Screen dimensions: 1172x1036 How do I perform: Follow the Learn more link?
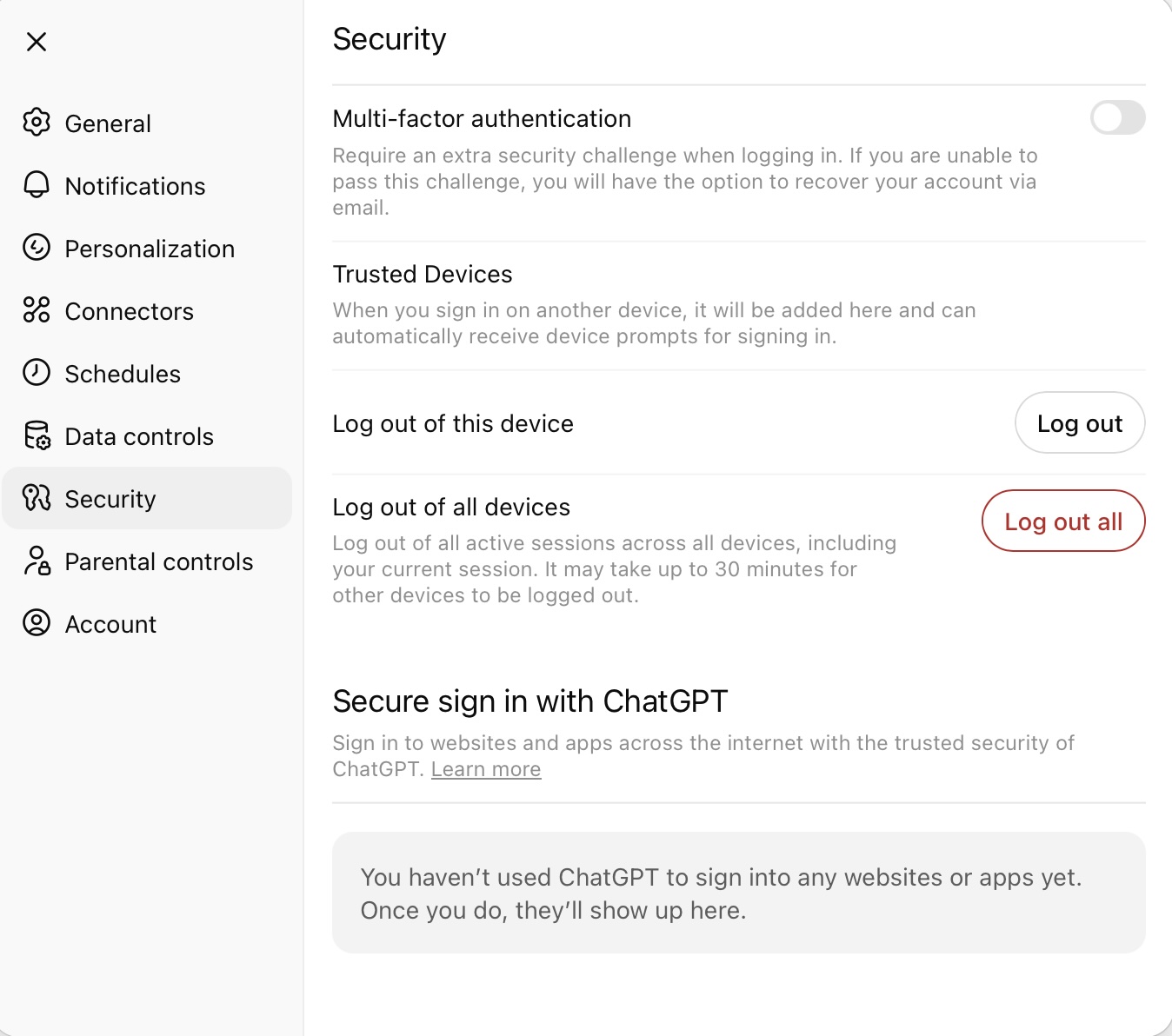coord(485,769)
